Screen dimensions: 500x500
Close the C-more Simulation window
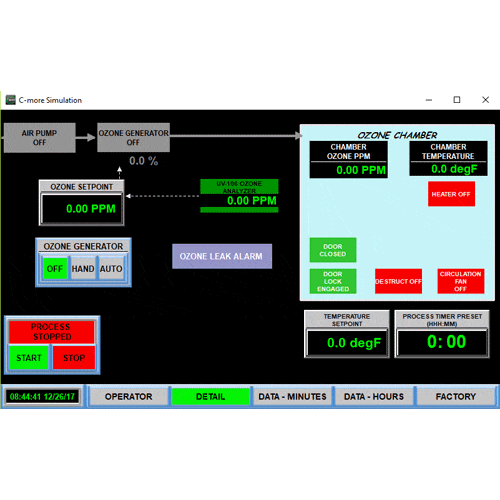pyautogui.click(x=486, y=100)
